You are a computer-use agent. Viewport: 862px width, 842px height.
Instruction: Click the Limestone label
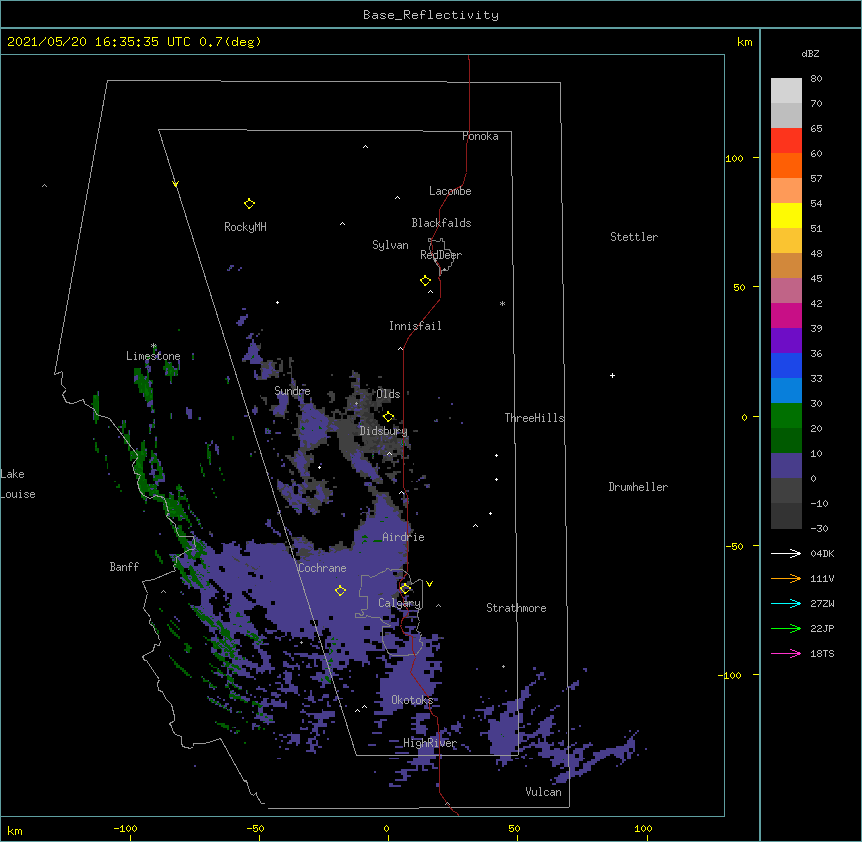point(153,356)
